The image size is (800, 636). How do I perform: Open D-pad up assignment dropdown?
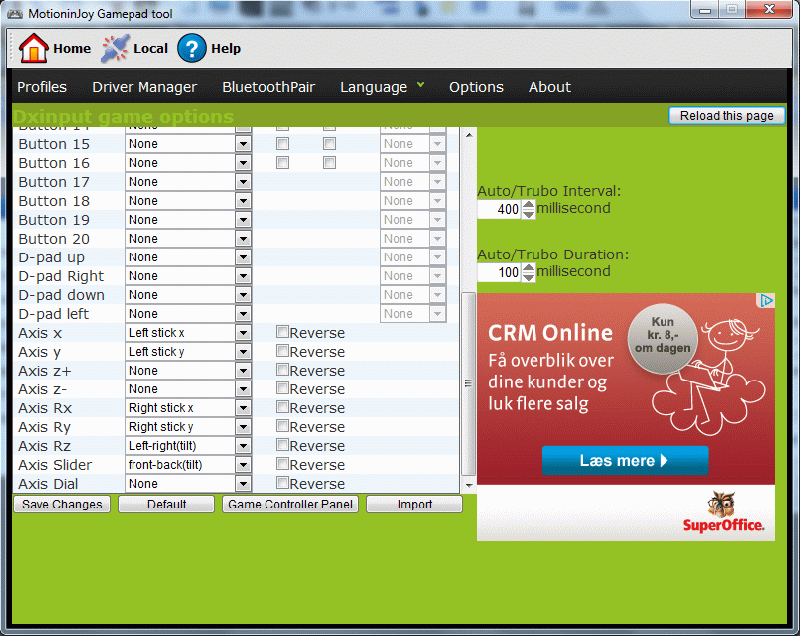coord(243,258)
